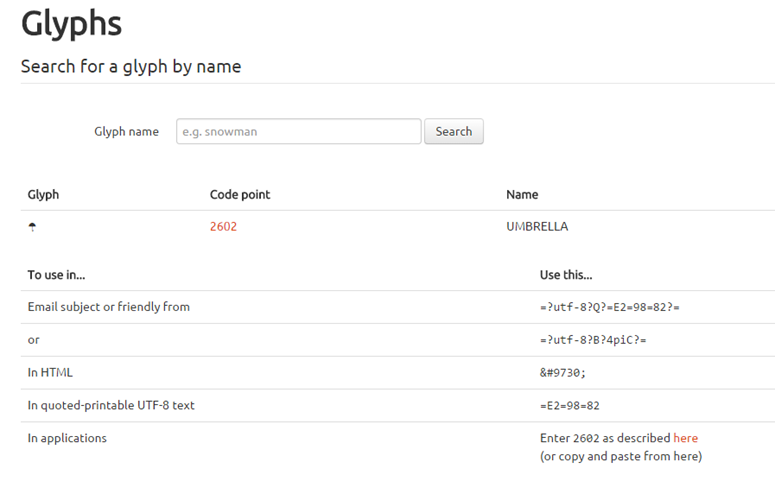Click the 'Glyph name' field label
The image size is (775, 494).
[x=127, y=132]
